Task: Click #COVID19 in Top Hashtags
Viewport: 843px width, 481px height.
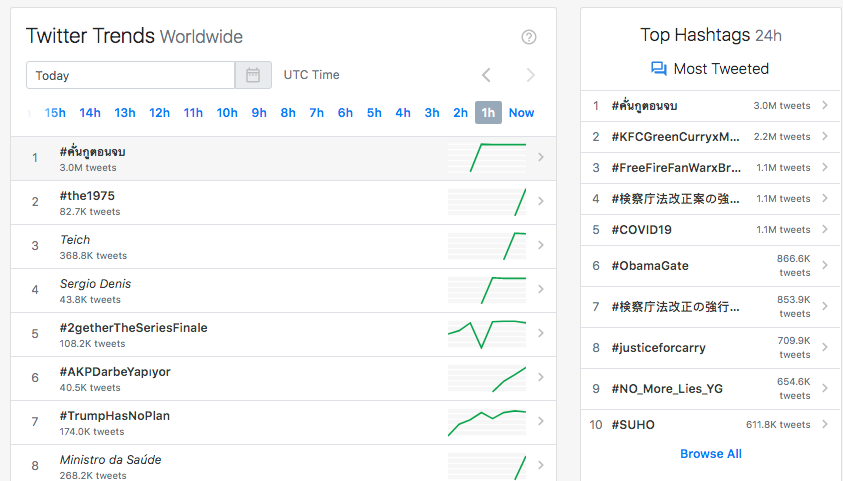Action: (641, 229)
